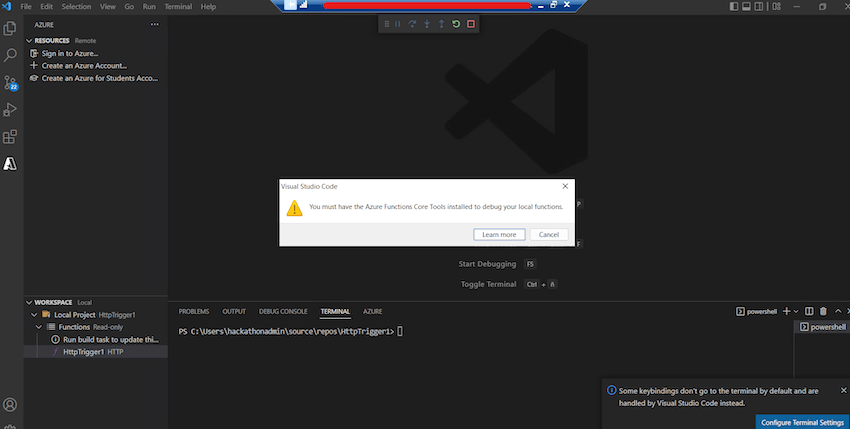Restart the debug session
This screenshot has width=850, height=429.
coord(456,24)
